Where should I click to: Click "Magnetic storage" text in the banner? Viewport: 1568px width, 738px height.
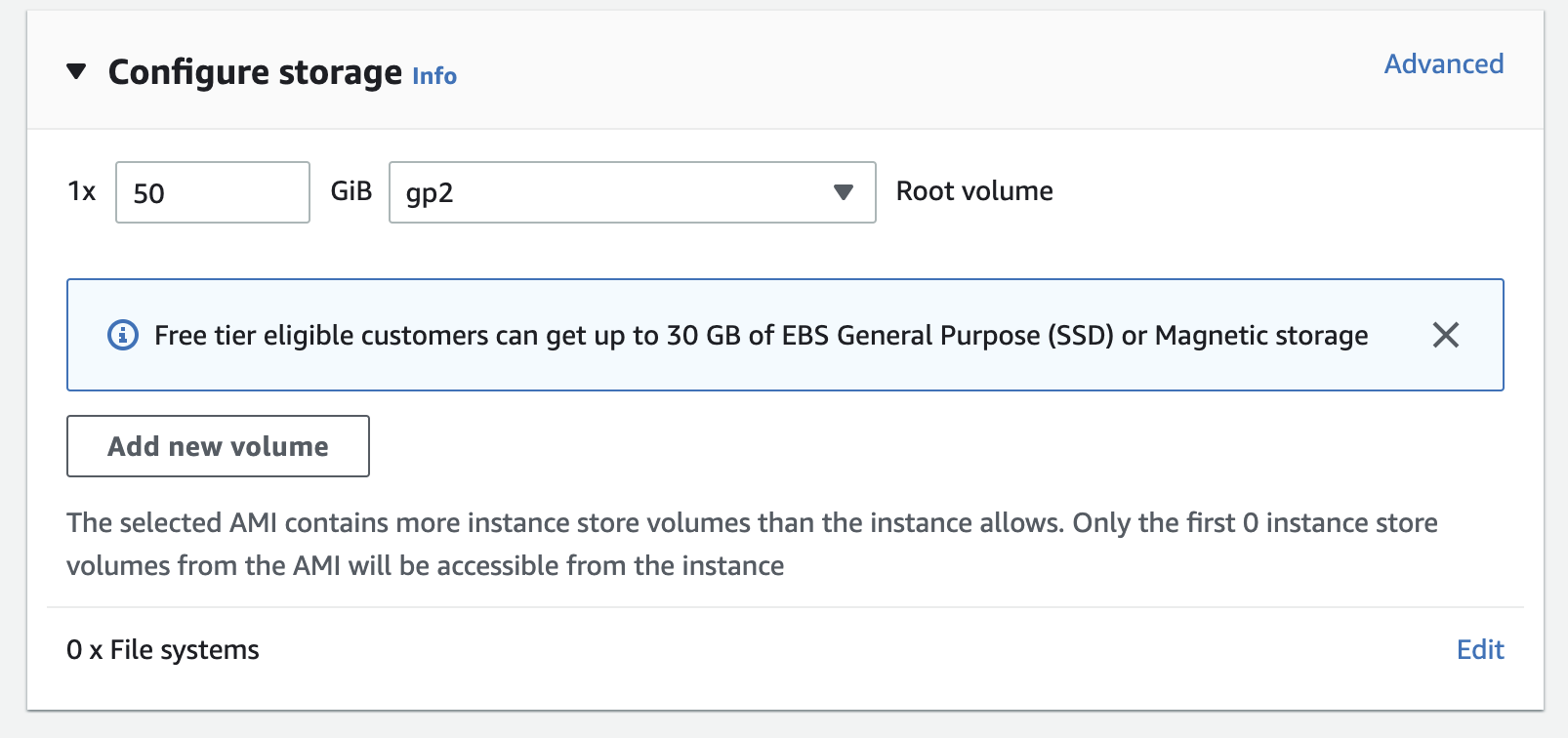(x=1260, y=336)
